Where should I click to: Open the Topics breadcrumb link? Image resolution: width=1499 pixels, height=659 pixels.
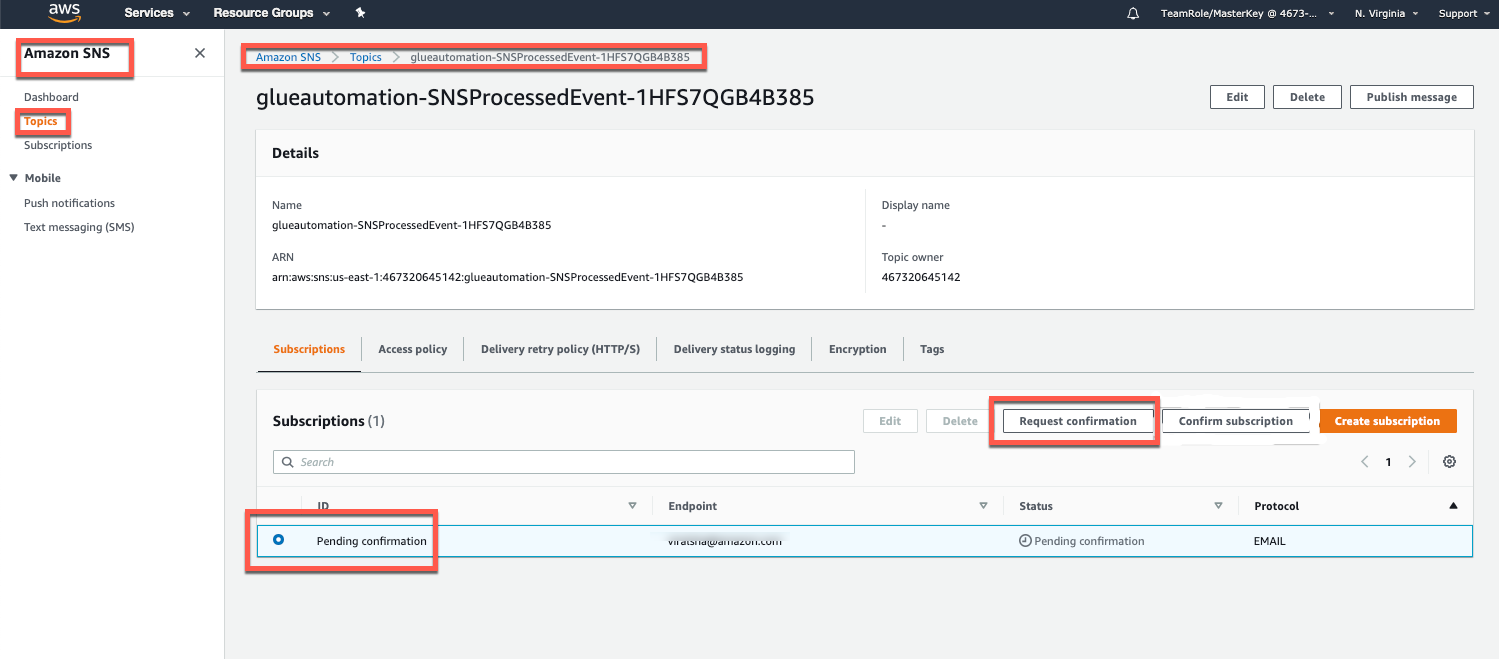point(366,57)
